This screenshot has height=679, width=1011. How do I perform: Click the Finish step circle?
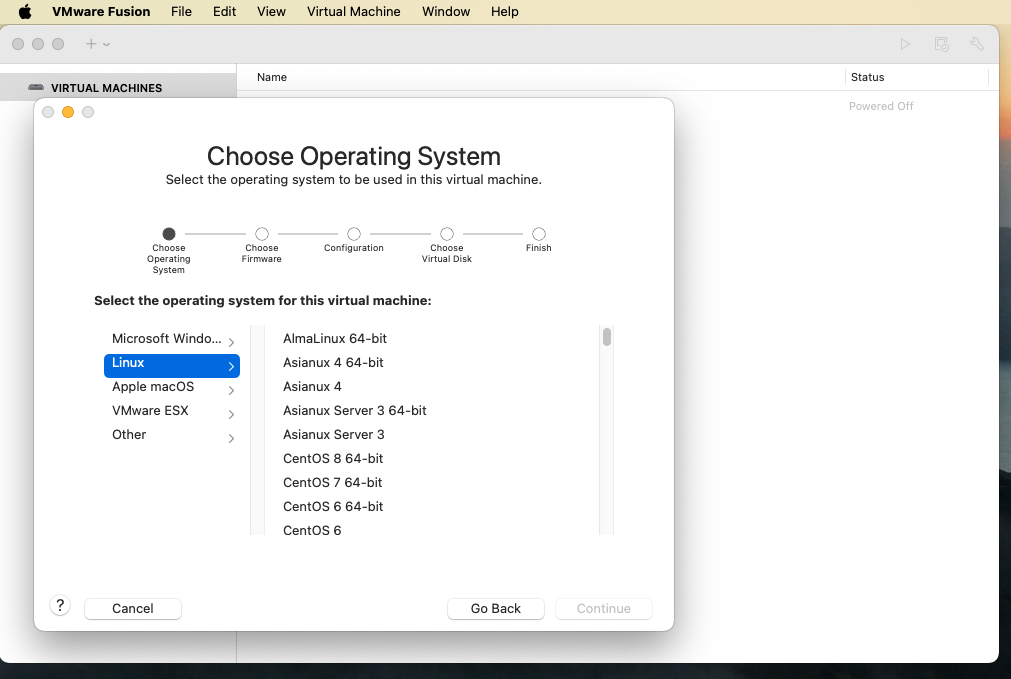coord(539,233)
